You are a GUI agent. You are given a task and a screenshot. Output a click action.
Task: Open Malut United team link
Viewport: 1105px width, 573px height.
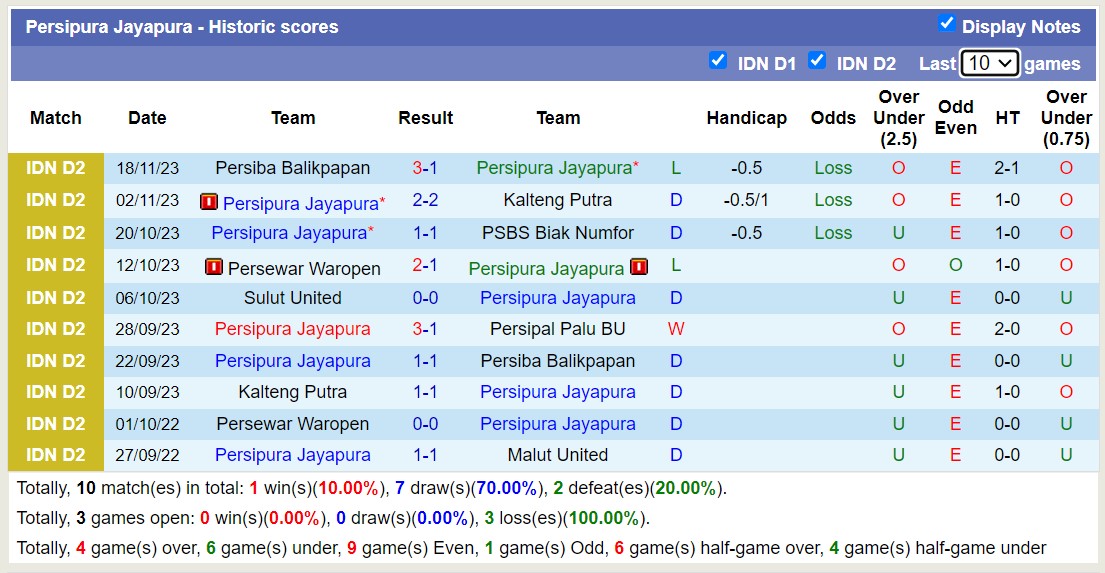[x=557, y=455]
